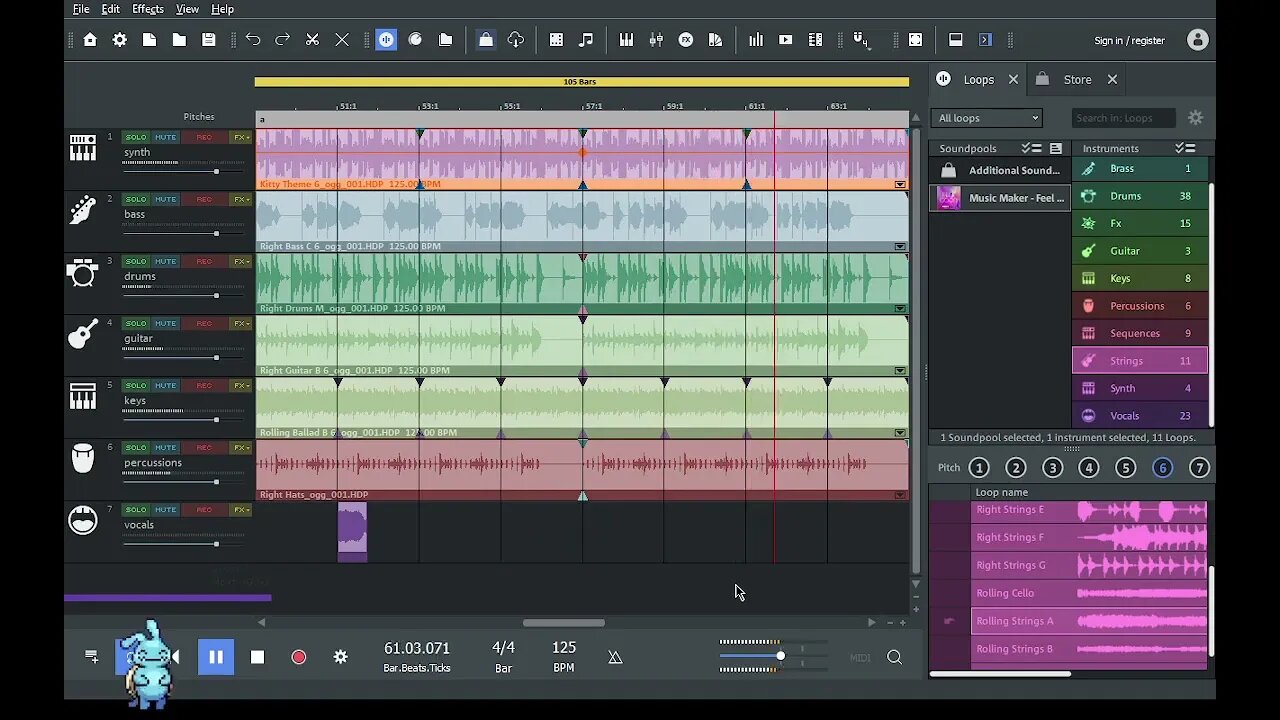Click the Home icon in the toolbar
Screen dimensions: 1280x720
(x=90, y=40)
